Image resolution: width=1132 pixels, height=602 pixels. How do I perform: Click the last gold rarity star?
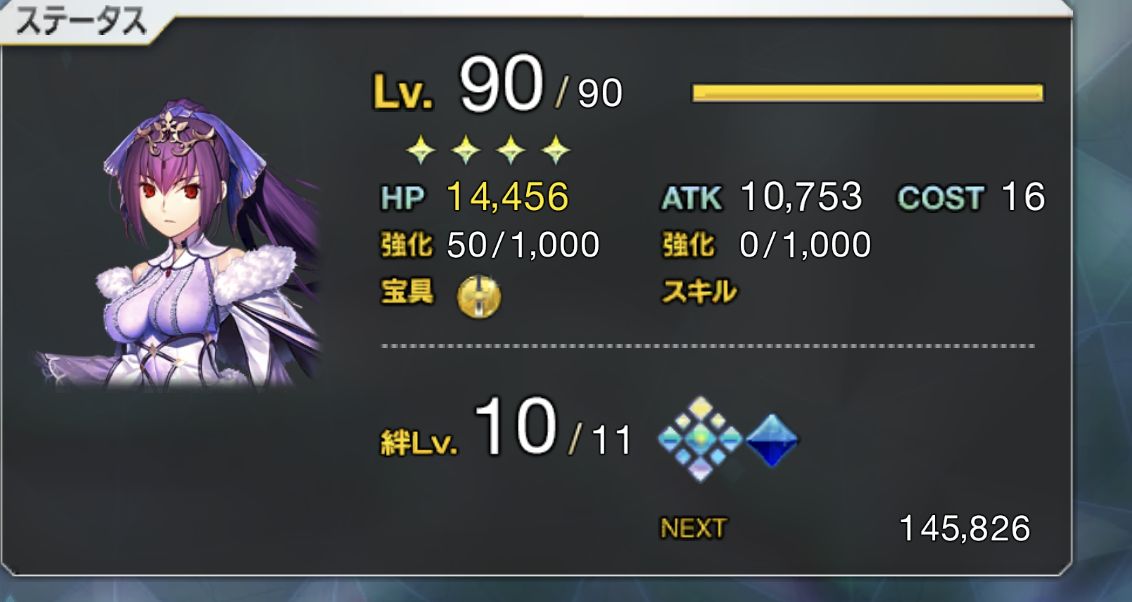click(x=556, y=150)
